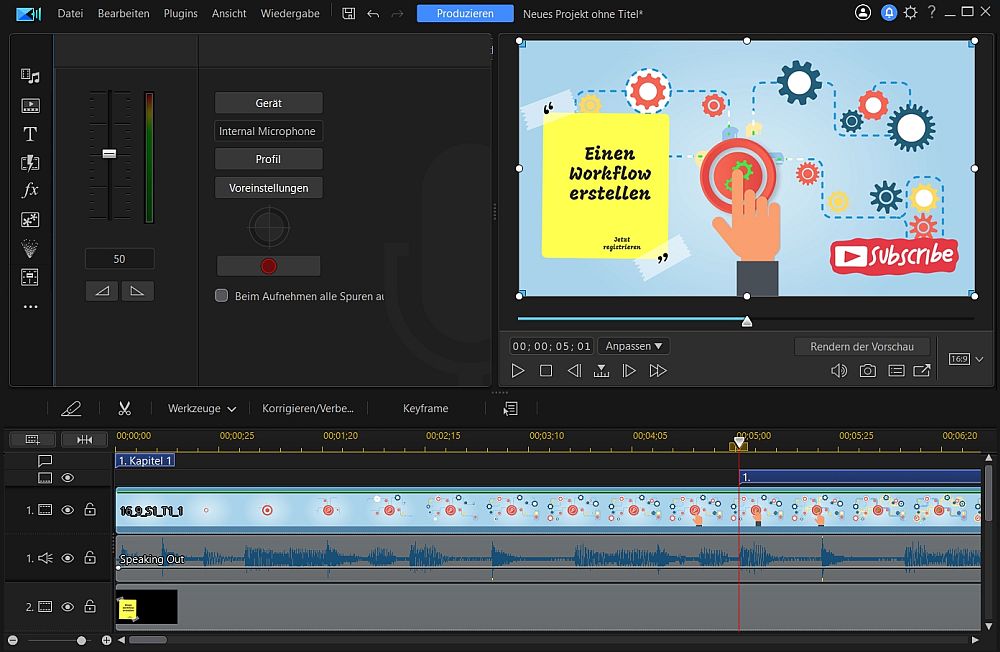Click the pen designer tool icon
The width and height of the screenshot is (1000, 652).
(x=71, y=408)
